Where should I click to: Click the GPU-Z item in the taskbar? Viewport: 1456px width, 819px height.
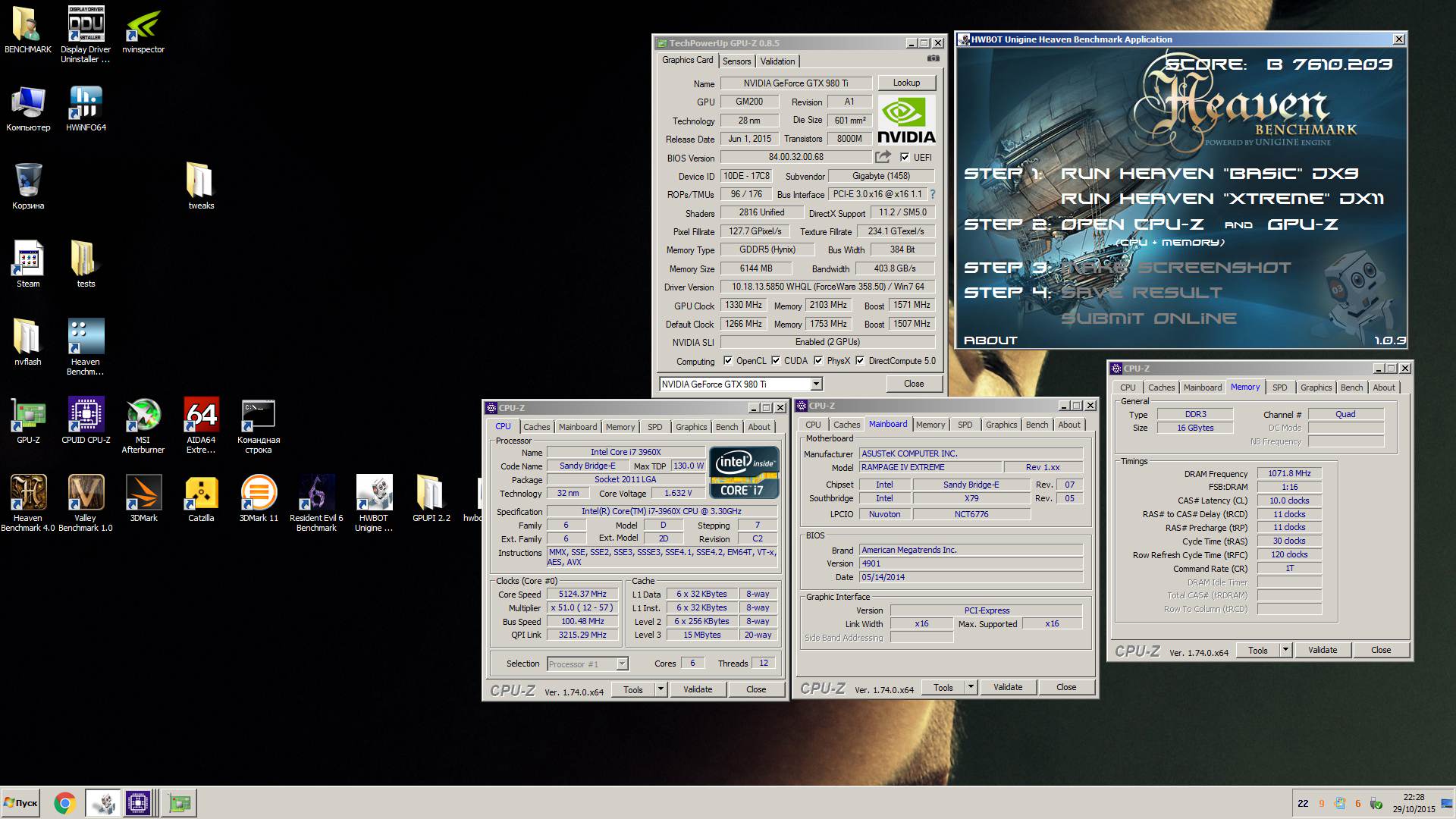pos(180,803)
